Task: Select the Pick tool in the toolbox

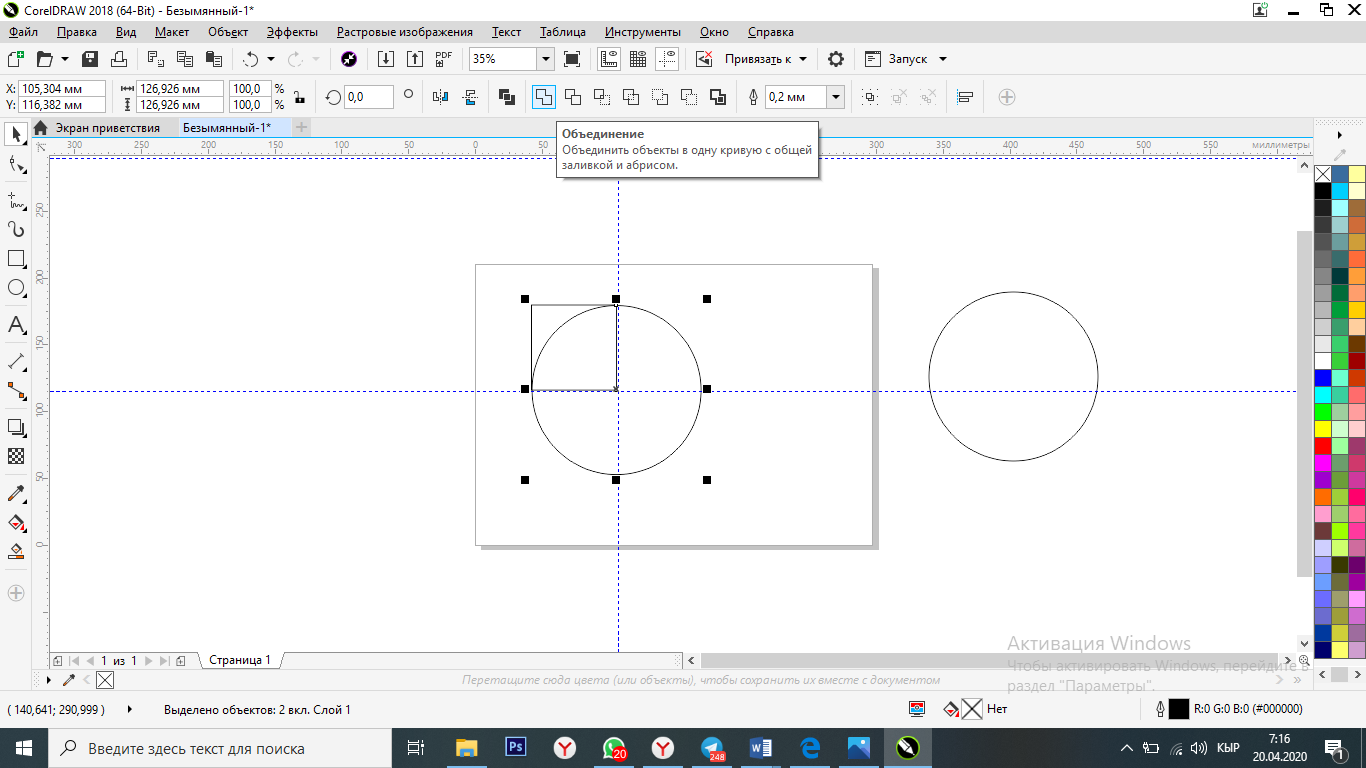Action: tap(16, 134)
